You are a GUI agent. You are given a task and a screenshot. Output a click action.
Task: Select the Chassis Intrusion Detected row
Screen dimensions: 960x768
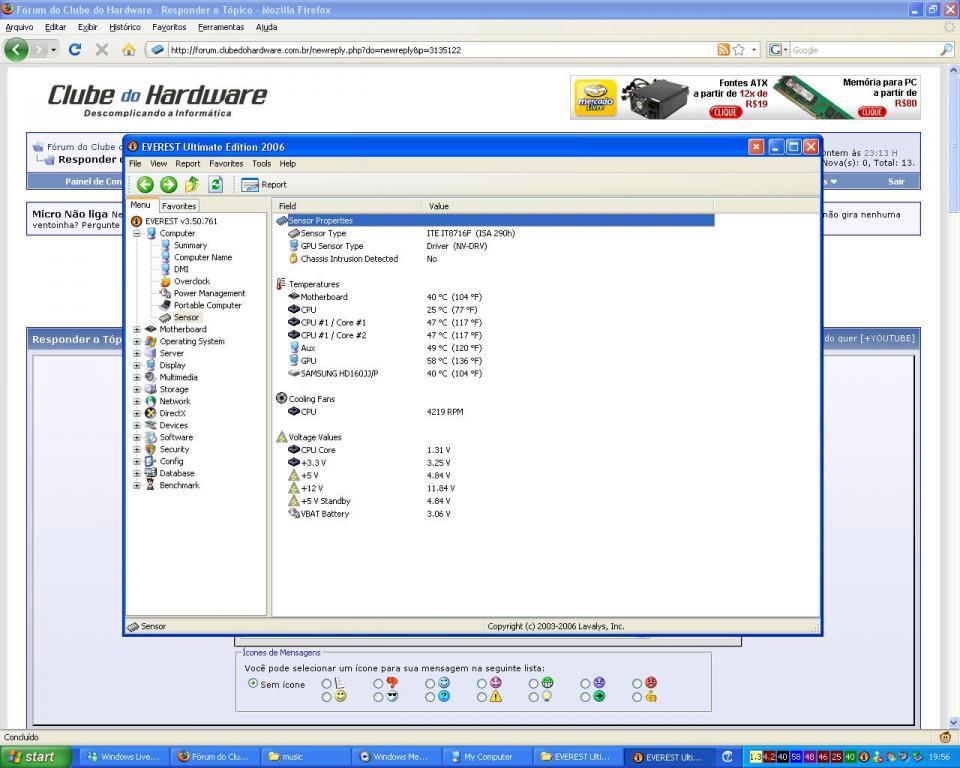[495, 259]
